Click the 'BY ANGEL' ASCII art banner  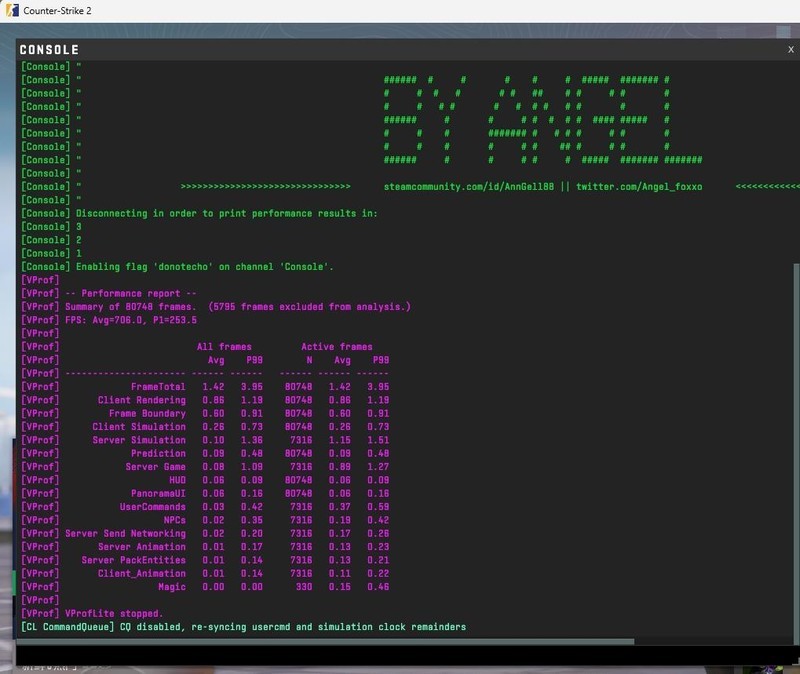tap(543, 120)
